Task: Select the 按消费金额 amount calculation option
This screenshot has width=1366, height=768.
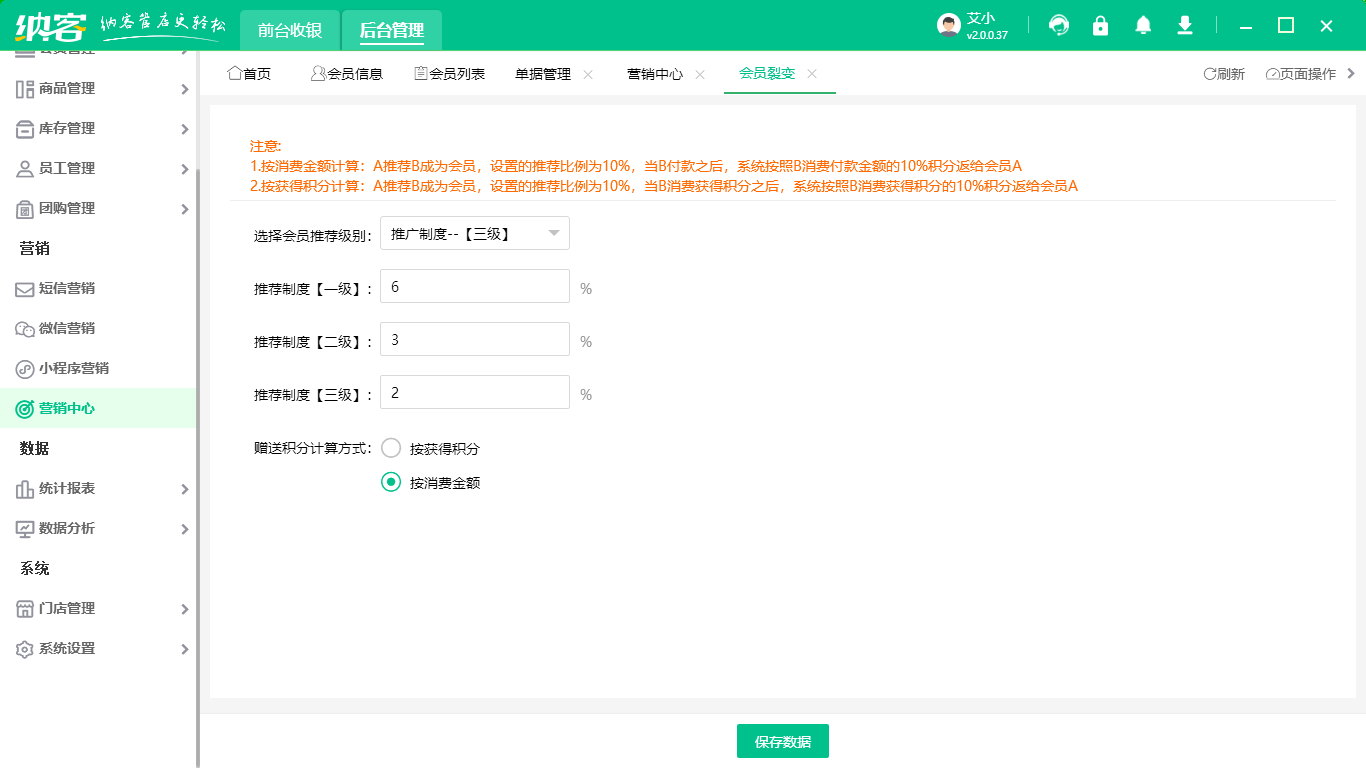Action: [x=390, y=482]
